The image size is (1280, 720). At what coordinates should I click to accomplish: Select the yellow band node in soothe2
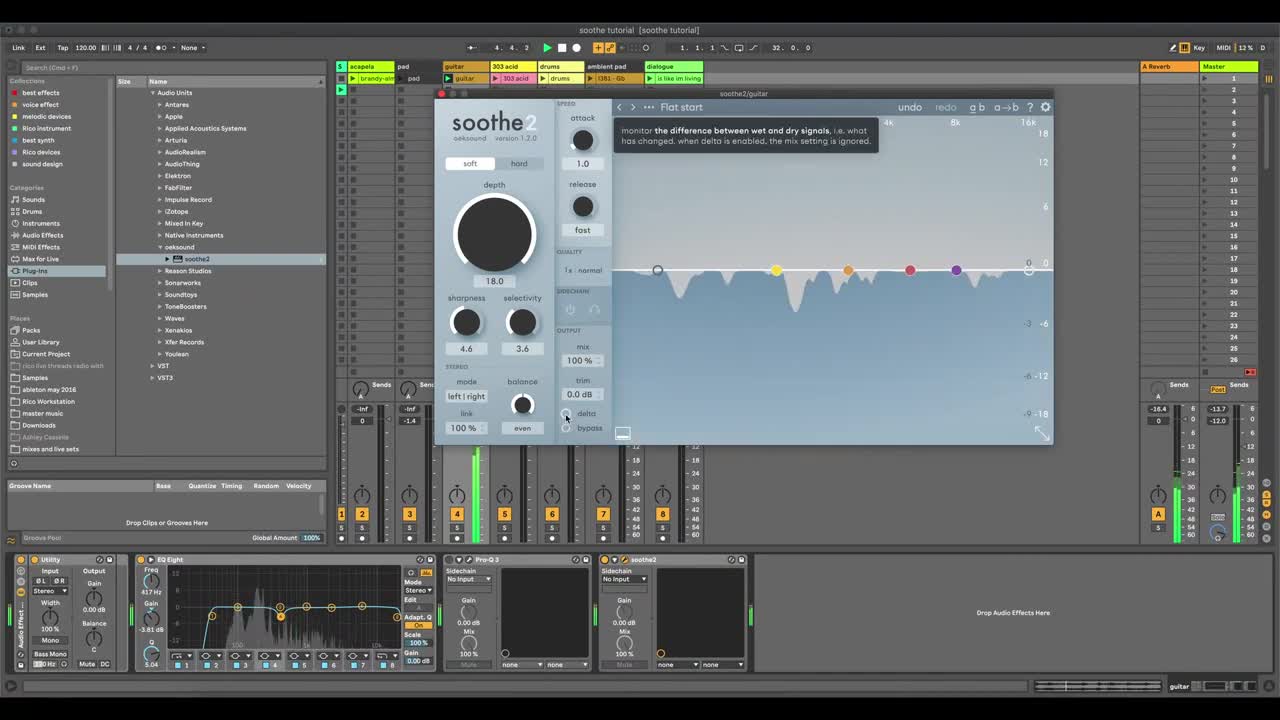coord(776,270)
